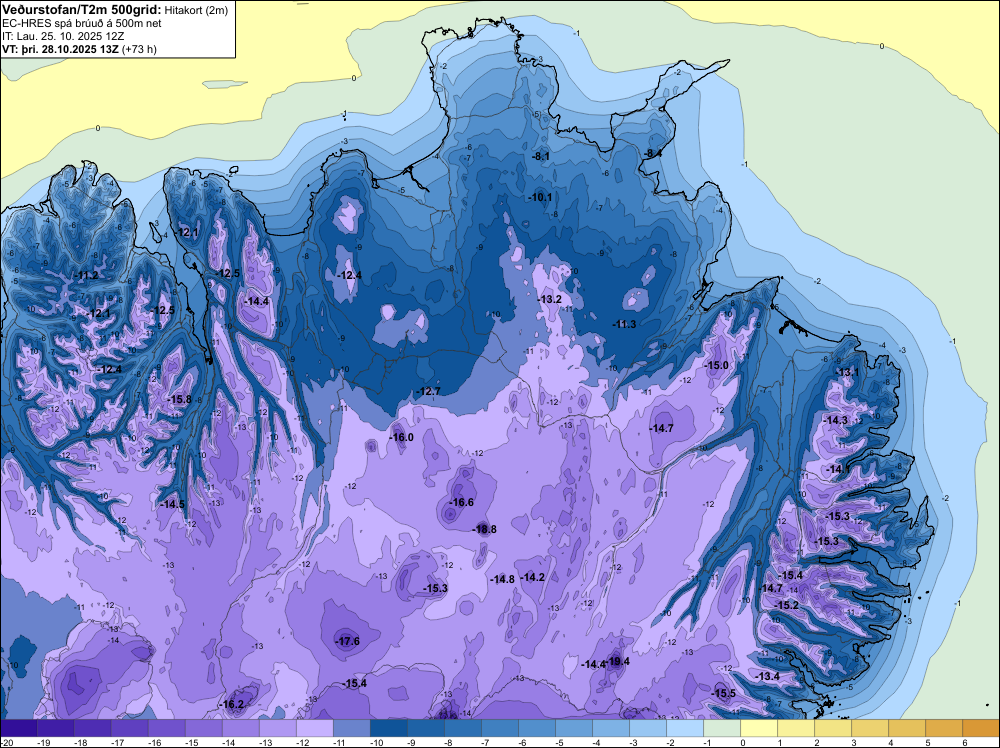Click the -15.8 temperature value
Image resolution: width=1000 pixels, height=748 pixels.
(179, 399)
